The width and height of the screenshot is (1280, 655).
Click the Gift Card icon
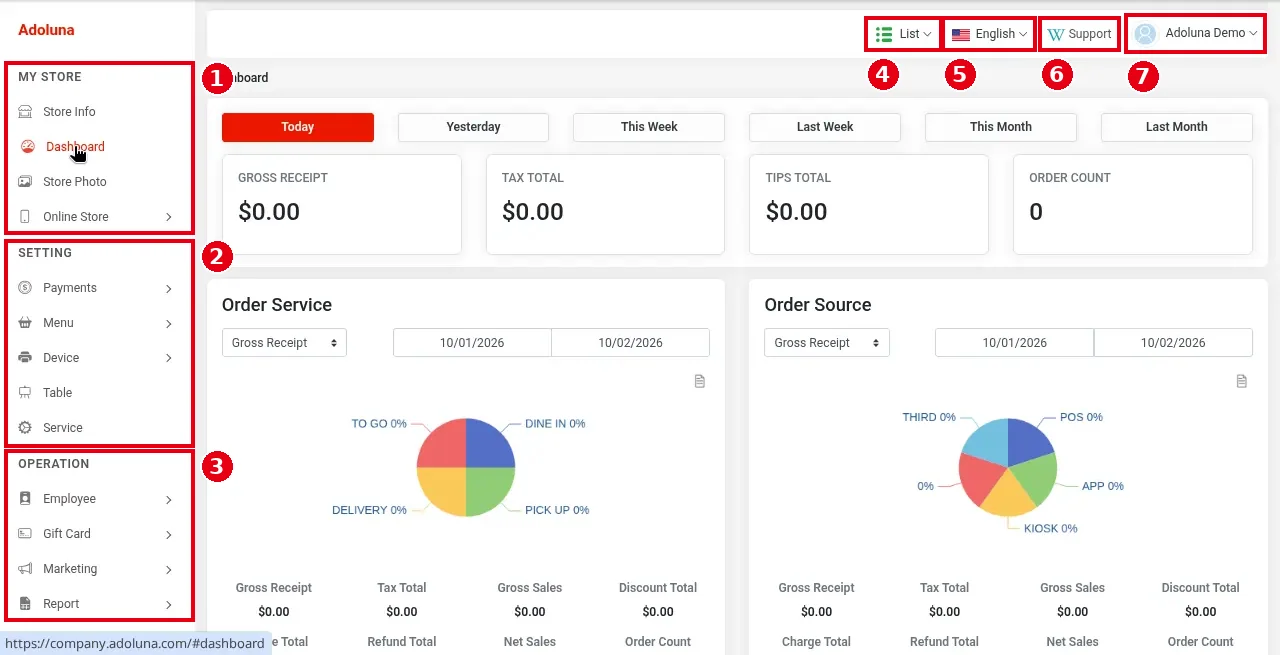coord(25,533)
